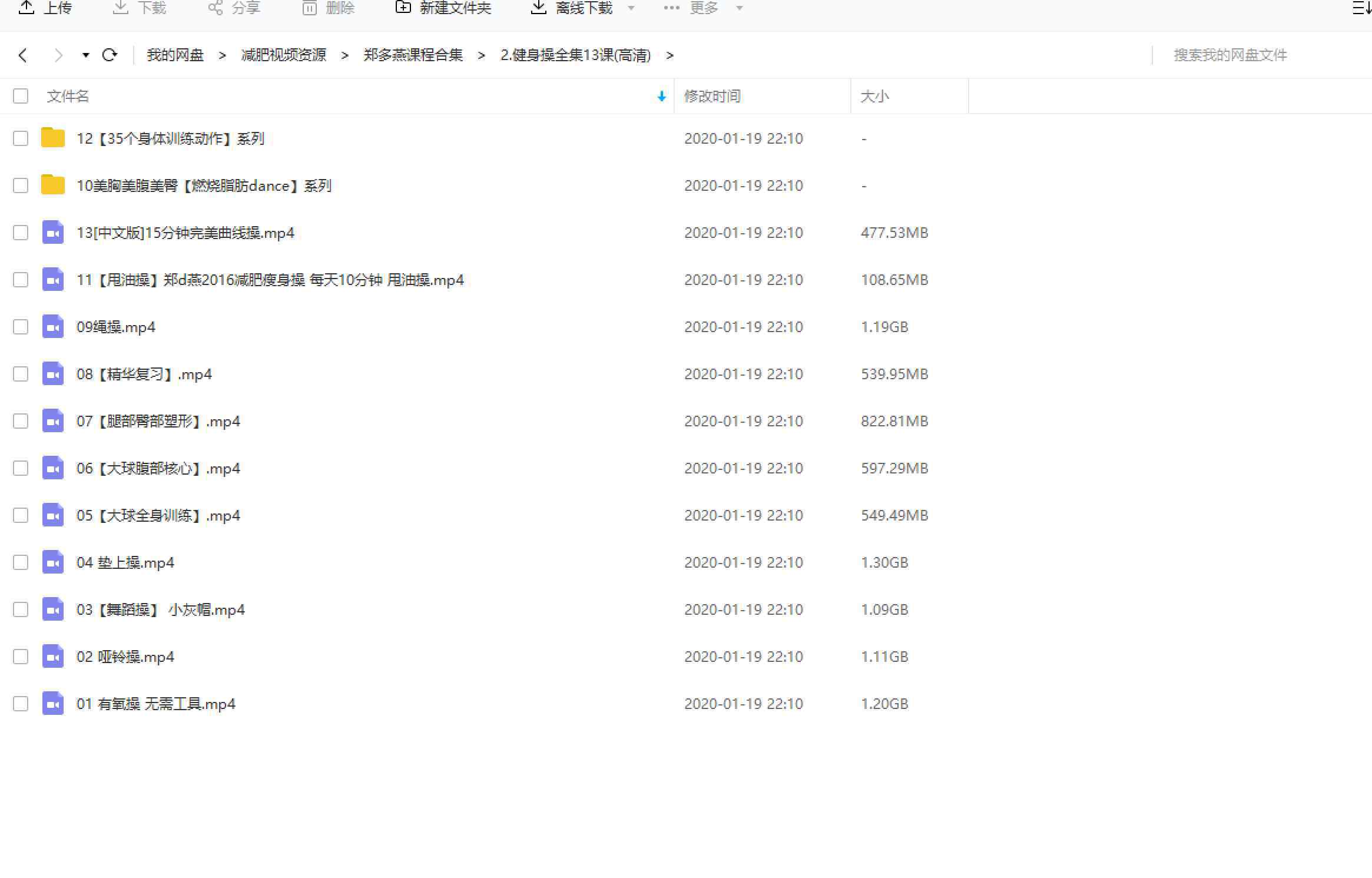The width and height of the screenshot is (1372, 878).
Task: Select file name 09绳操.mp4
Action: coord(116,327)
